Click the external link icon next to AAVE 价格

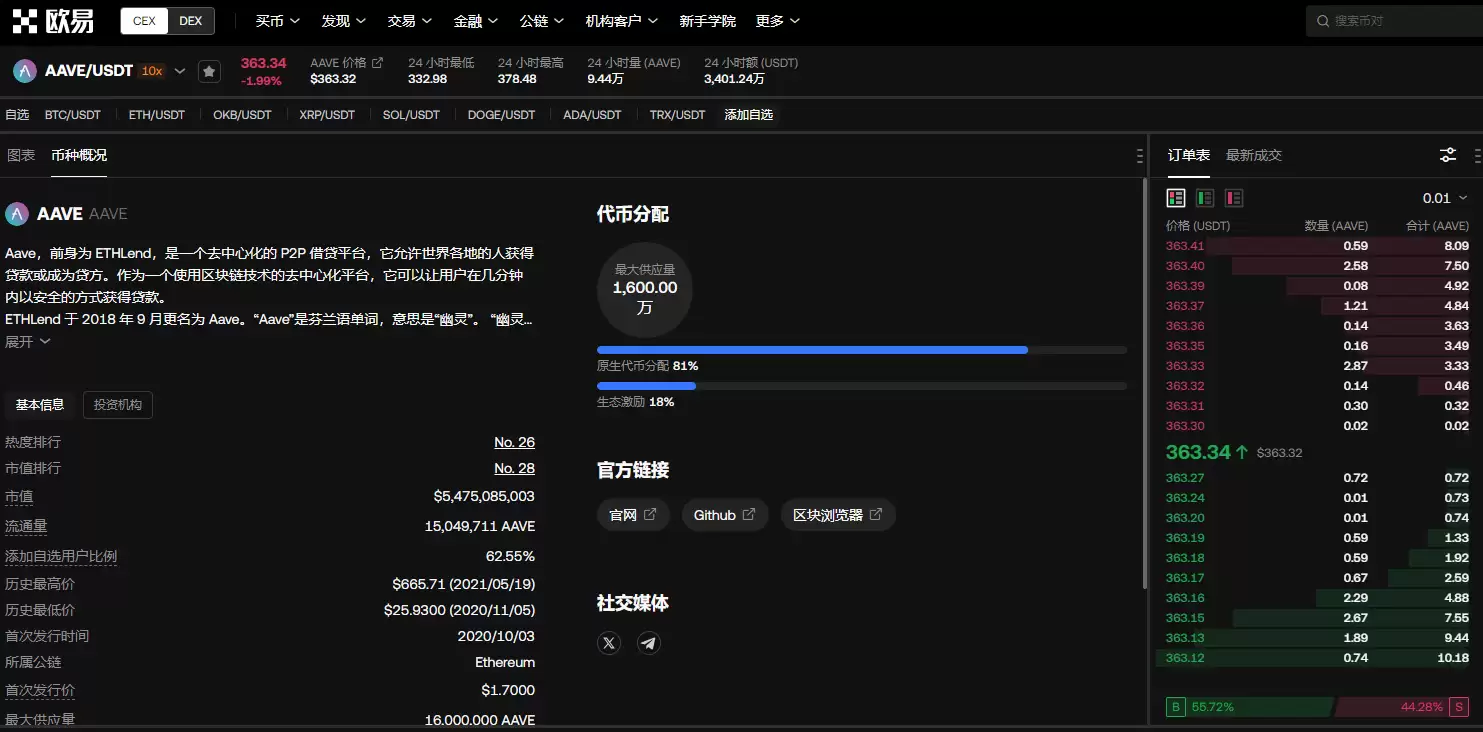coord(377,62)
